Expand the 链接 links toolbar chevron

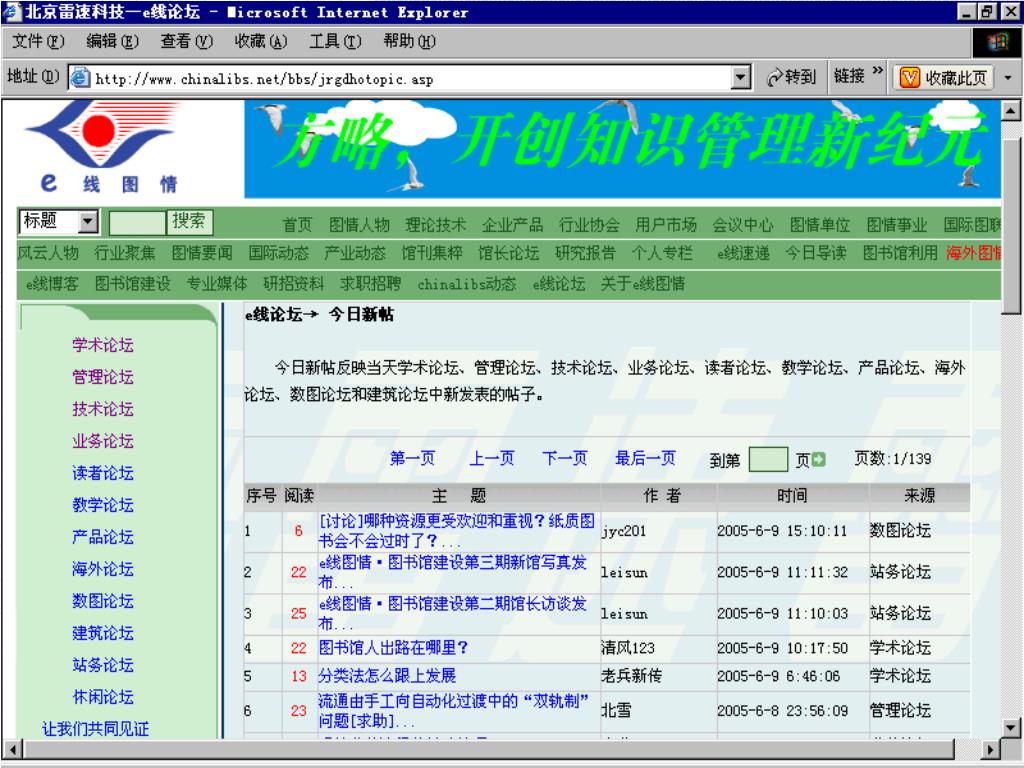878,71
